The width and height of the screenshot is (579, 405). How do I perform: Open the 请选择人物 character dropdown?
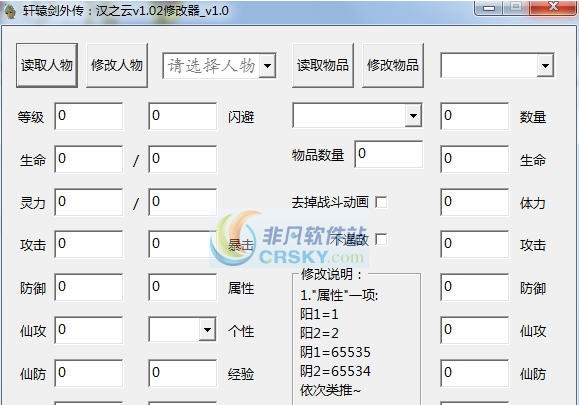click(x=267, y=66)
